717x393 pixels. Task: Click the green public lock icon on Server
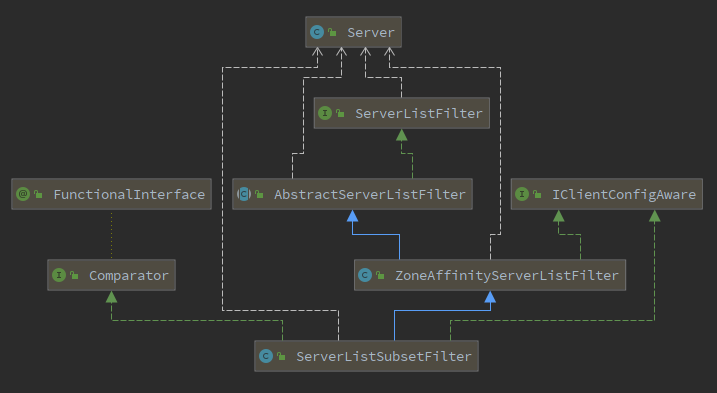(x=332, y=32)
